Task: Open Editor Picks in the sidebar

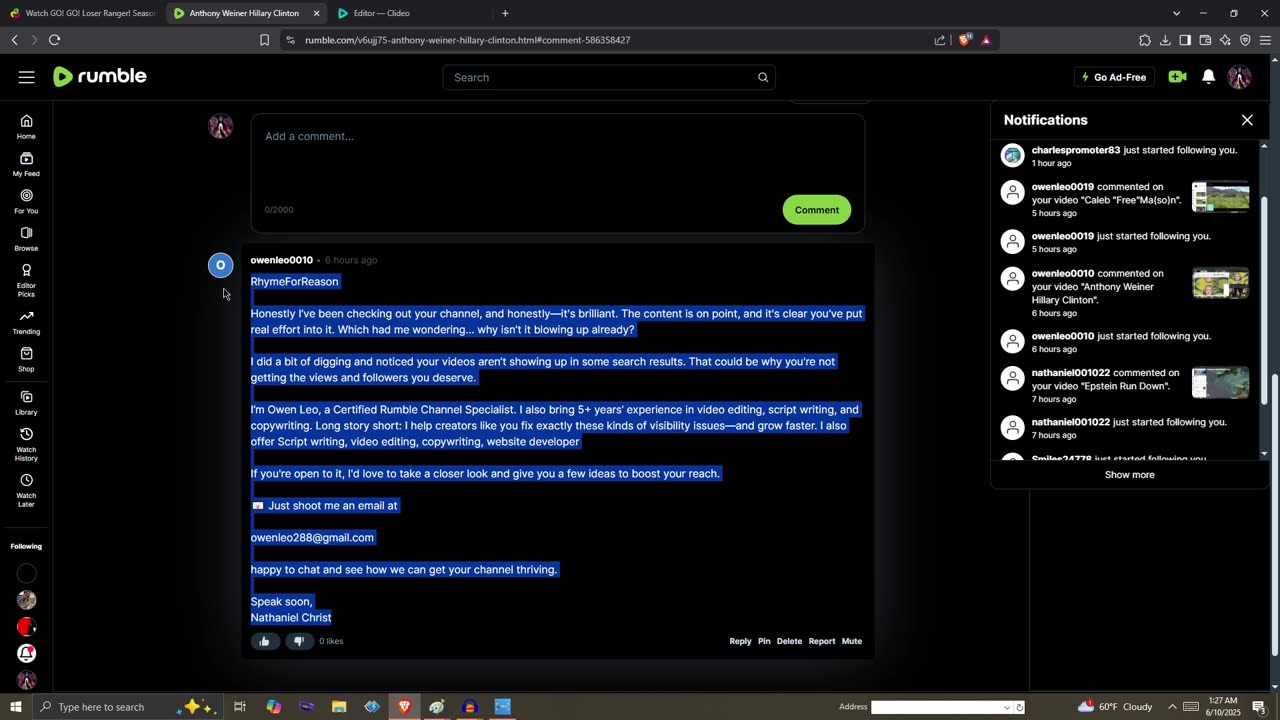Action: [x=26, y=280]
